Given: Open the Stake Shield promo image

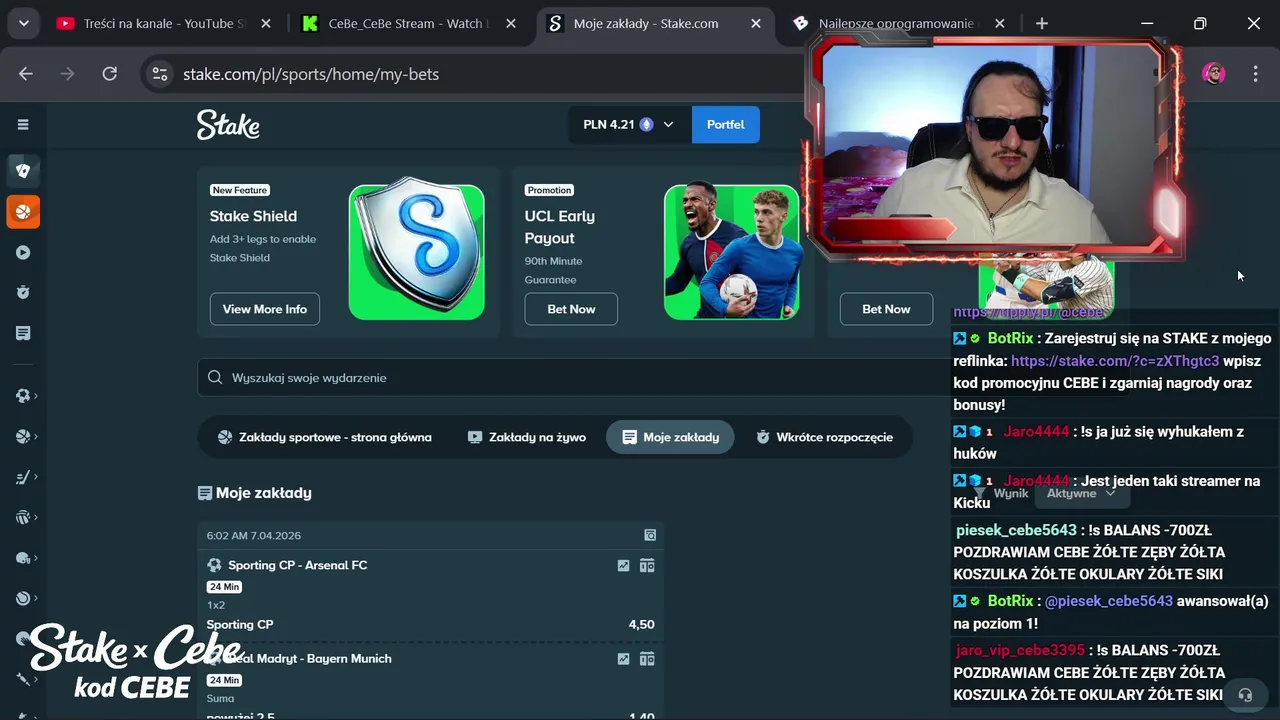Looking at the screenshot, I should pyautogui.click(x=417, y=248).
